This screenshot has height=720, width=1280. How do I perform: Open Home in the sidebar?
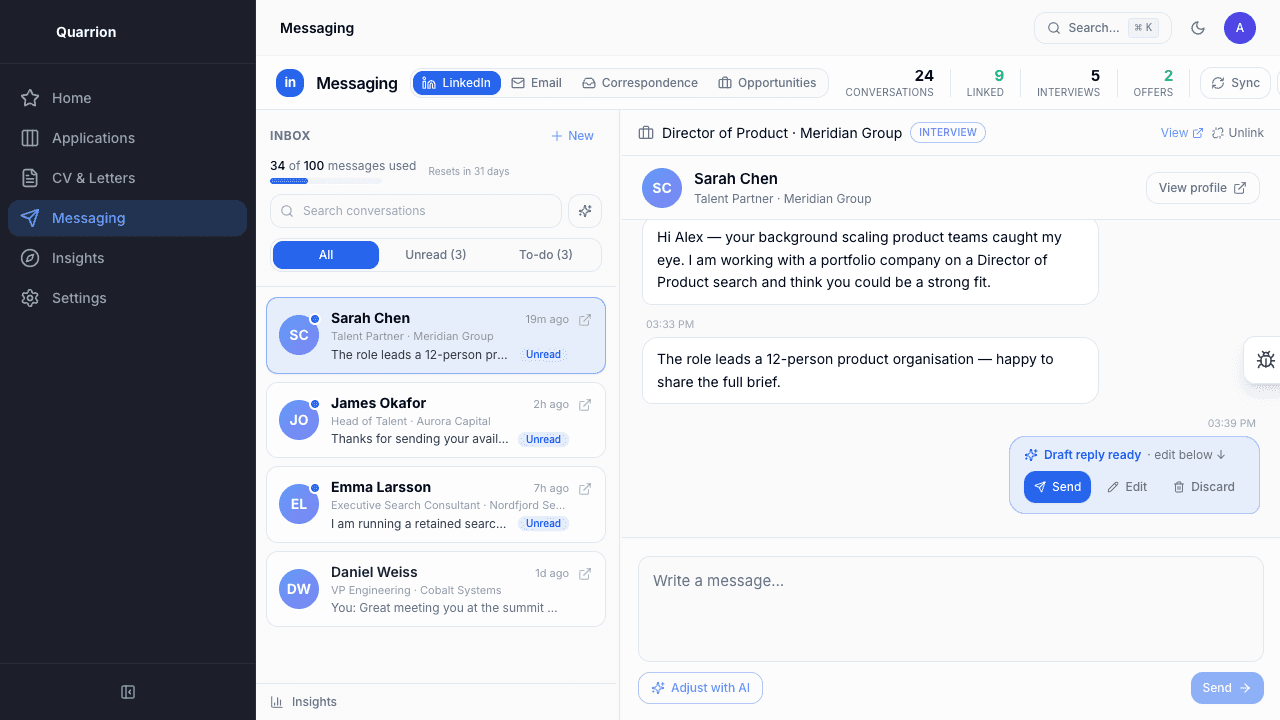tap(127, 98)
